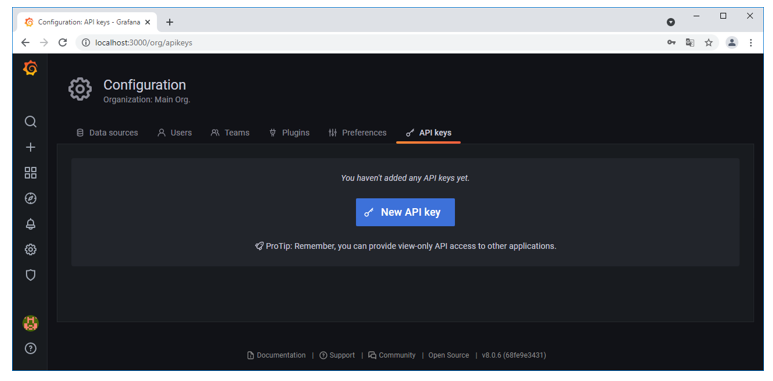This screenshot has width=773, height=381.
Task: Click the ProTip message text
Action: [405, 246]
